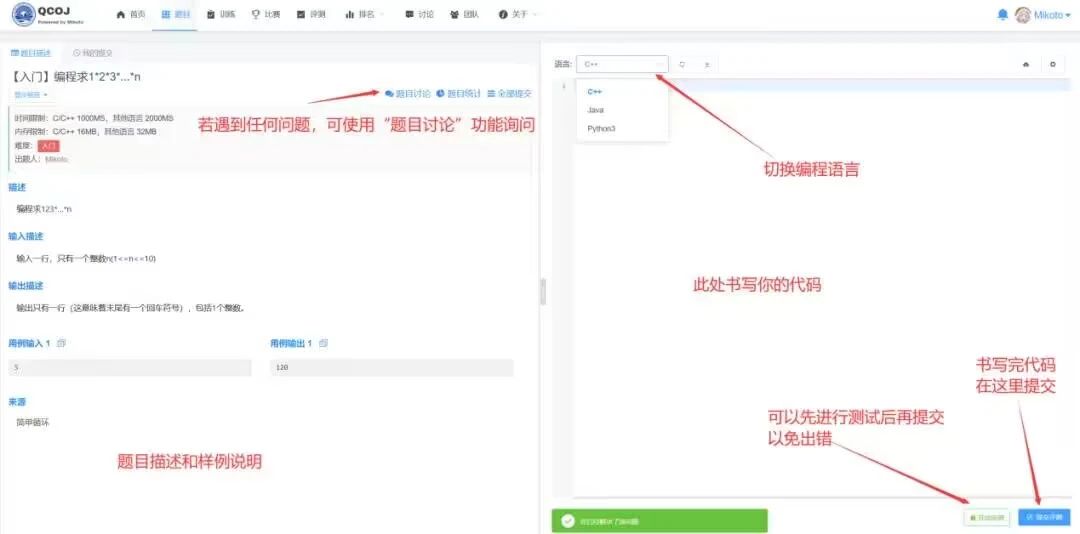The height and width of the screenshot is (534, 1080).
Task: Copy sample input 1 with copy icon
Action: coord(61,343)
